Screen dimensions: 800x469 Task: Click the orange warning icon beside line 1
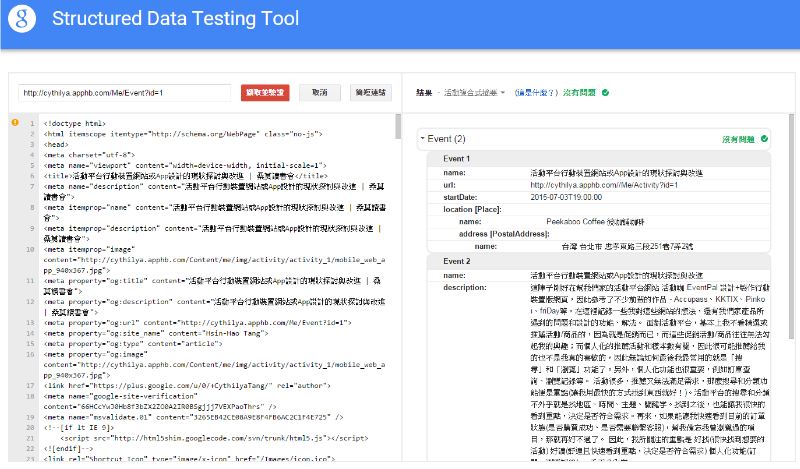(x=14, y=122)
